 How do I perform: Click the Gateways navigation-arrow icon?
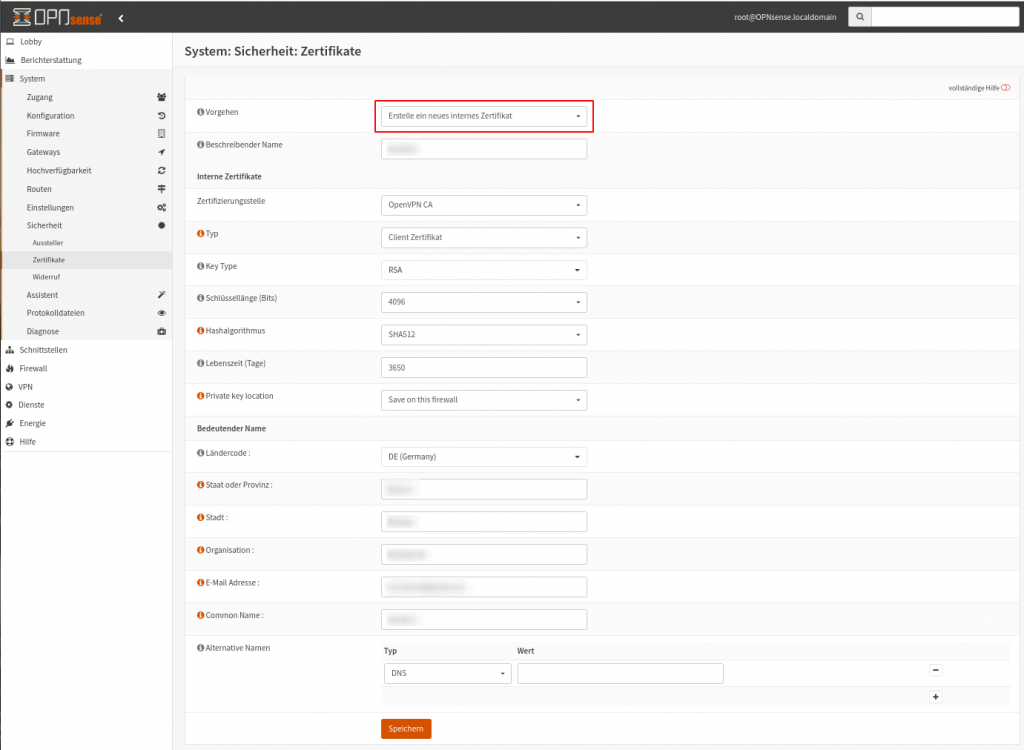159,151
